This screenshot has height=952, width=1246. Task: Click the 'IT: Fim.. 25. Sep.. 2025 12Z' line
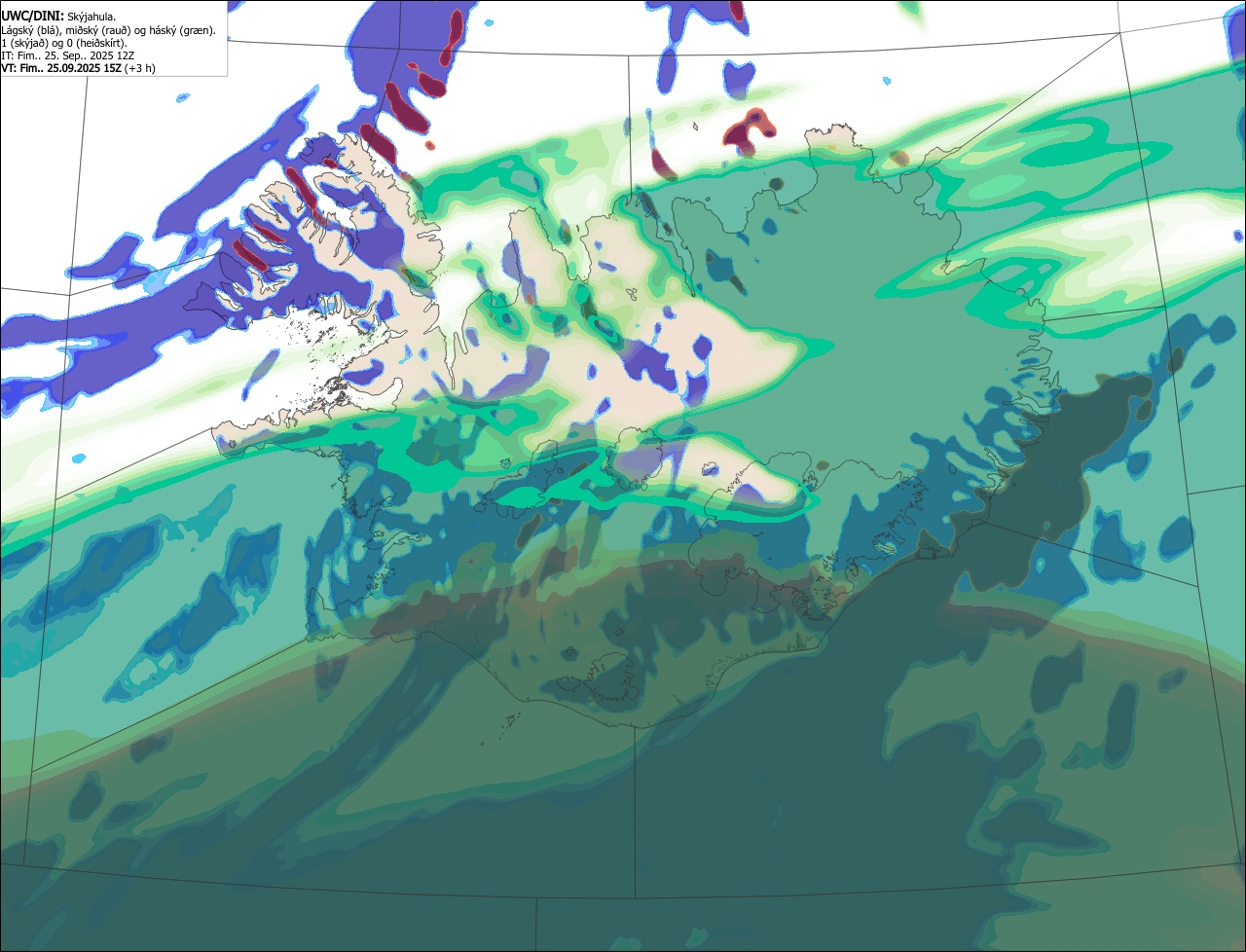coord(68,55)
